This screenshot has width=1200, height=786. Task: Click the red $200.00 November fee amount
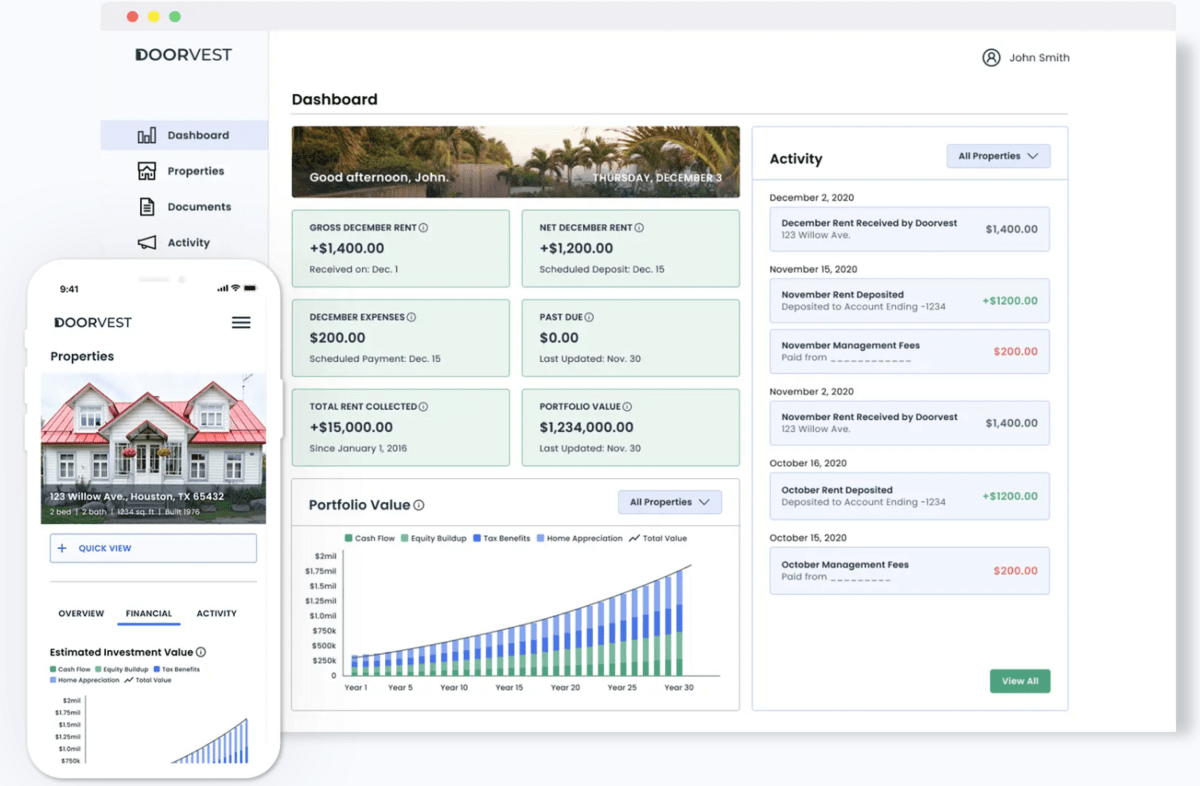(1015, 351)
